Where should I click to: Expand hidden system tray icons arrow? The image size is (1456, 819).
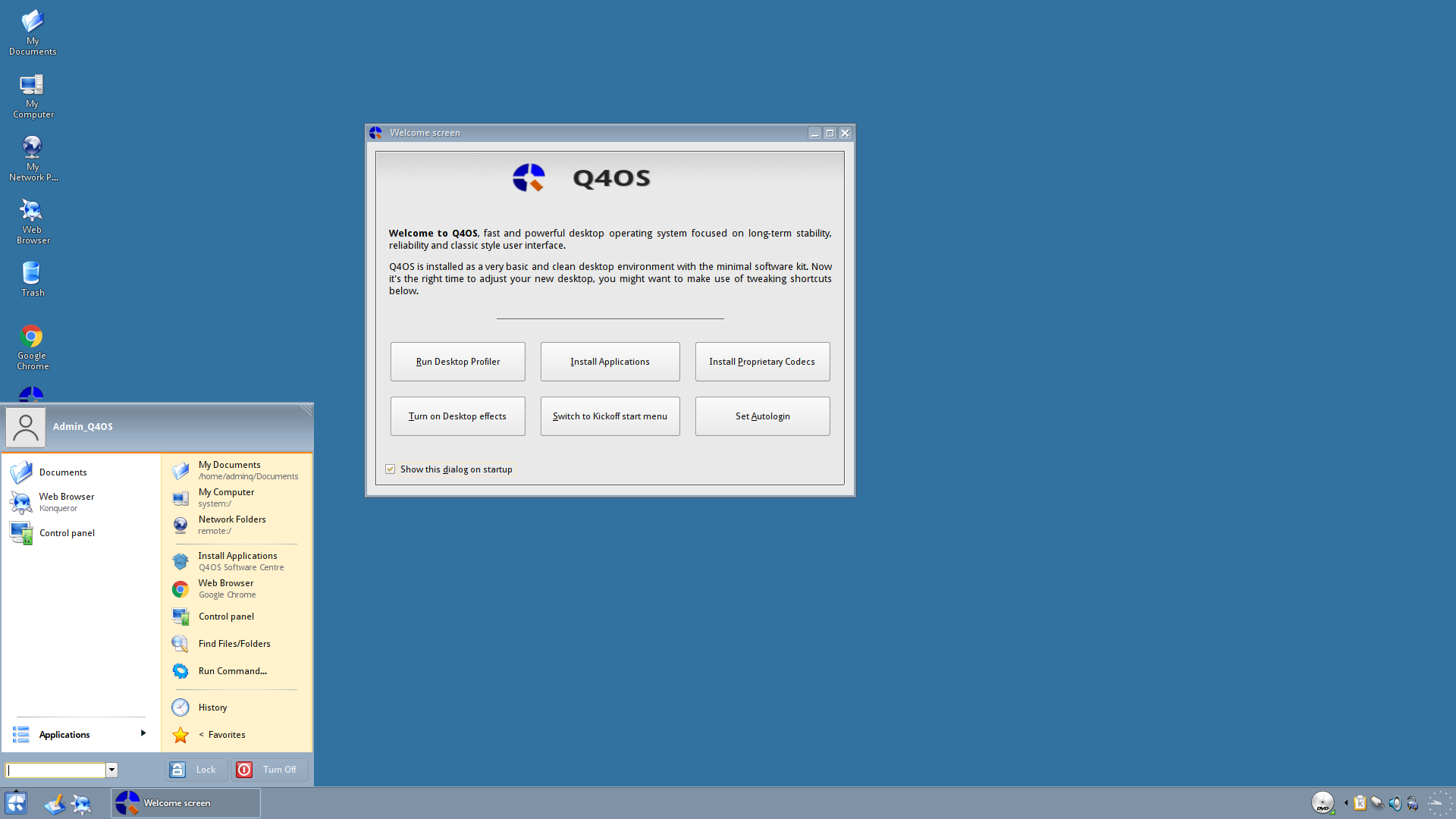pos(1346,802)
